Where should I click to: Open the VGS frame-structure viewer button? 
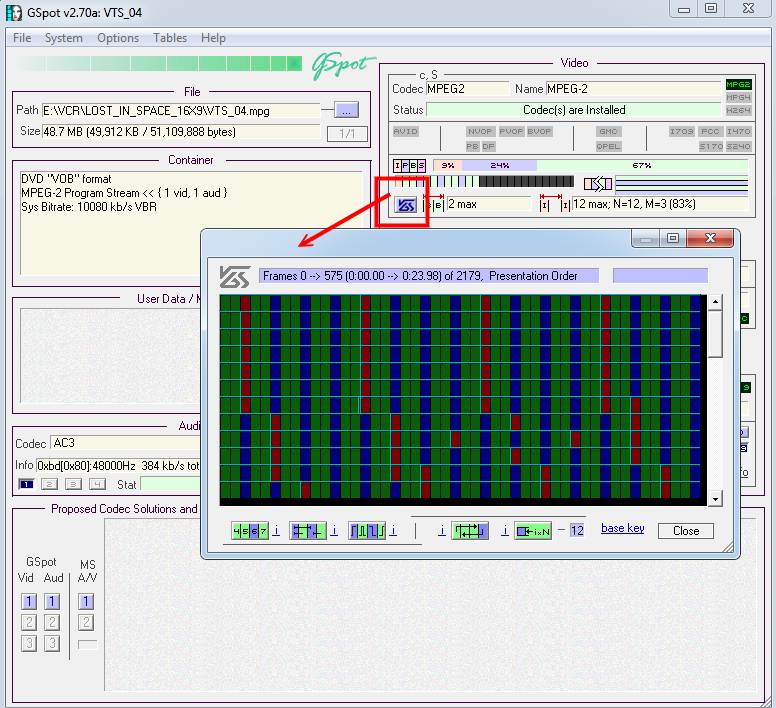click(406, 205)
